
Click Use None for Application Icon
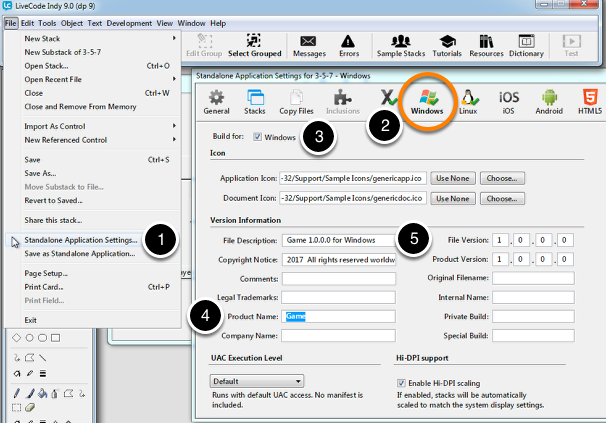[453, 178]
